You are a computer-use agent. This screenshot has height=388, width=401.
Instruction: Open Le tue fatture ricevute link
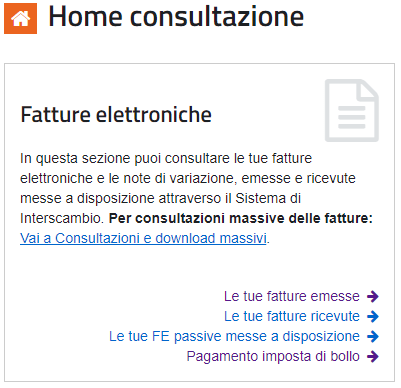(x=292, y=316)
